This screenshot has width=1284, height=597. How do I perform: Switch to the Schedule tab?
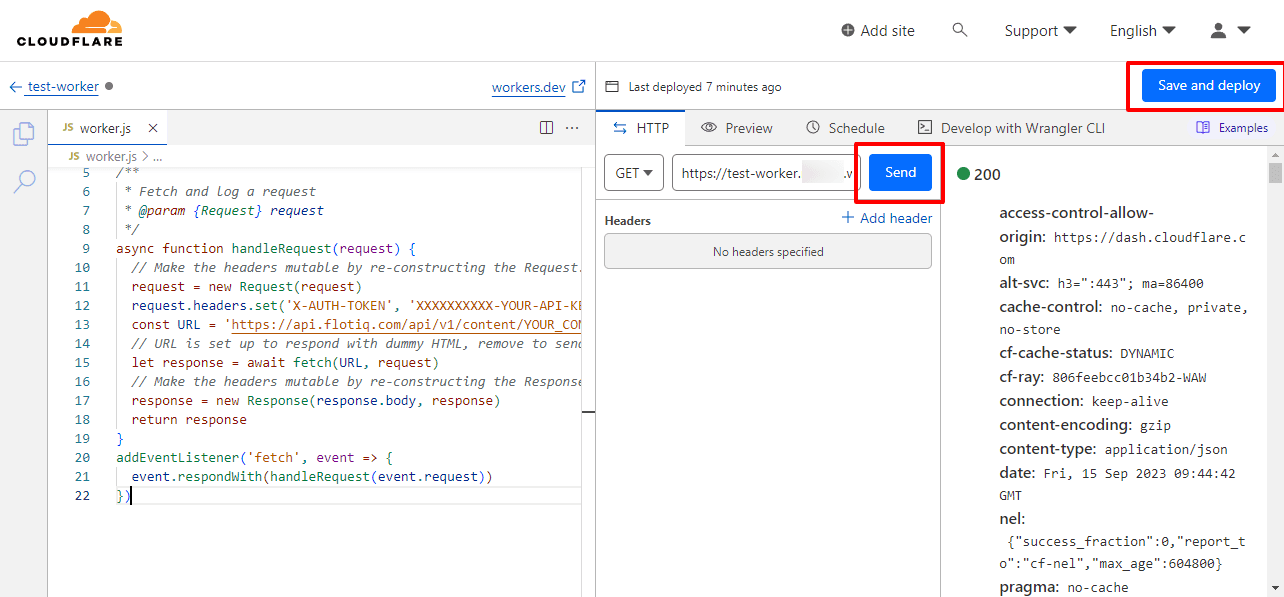coord(845,128)
